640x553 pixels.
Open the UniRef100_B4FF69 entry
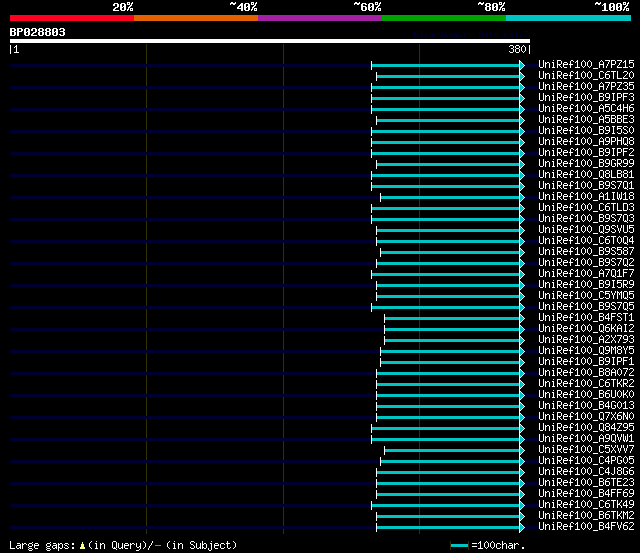coord(586,494)
